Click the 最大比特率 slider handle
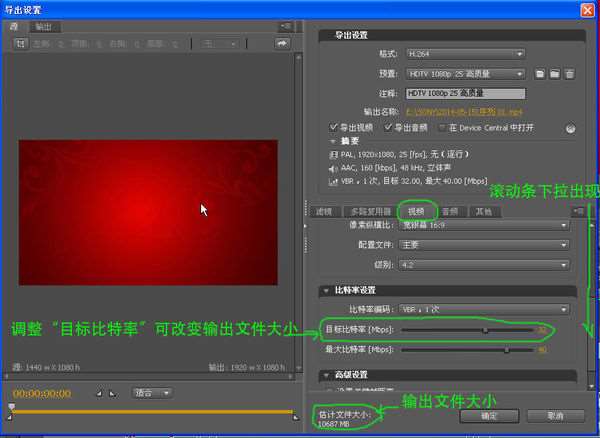This screenshot has width=600, height=438. pos(507,350)
